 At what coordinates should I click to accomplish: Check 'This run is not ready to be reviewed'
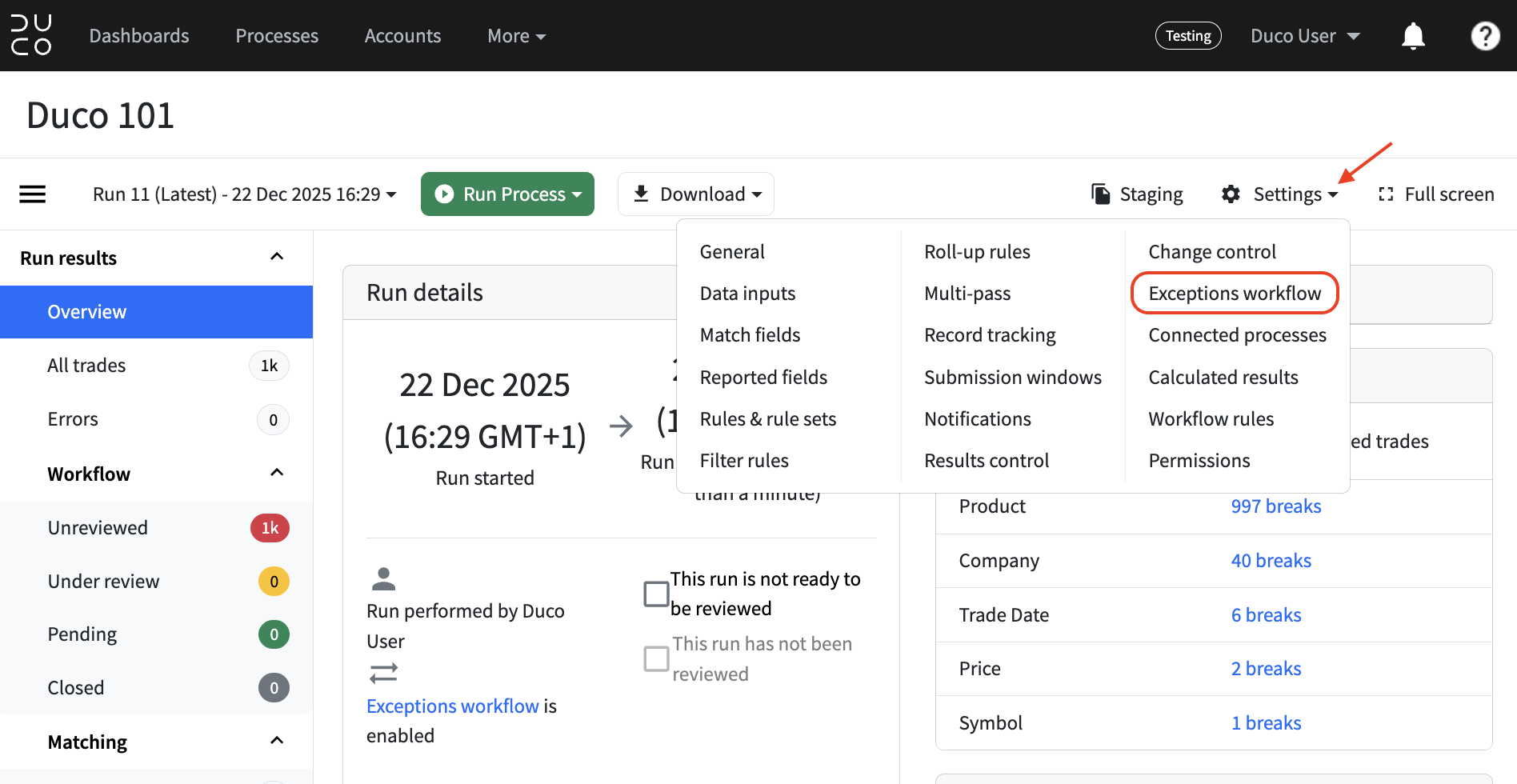pos(656,594)
